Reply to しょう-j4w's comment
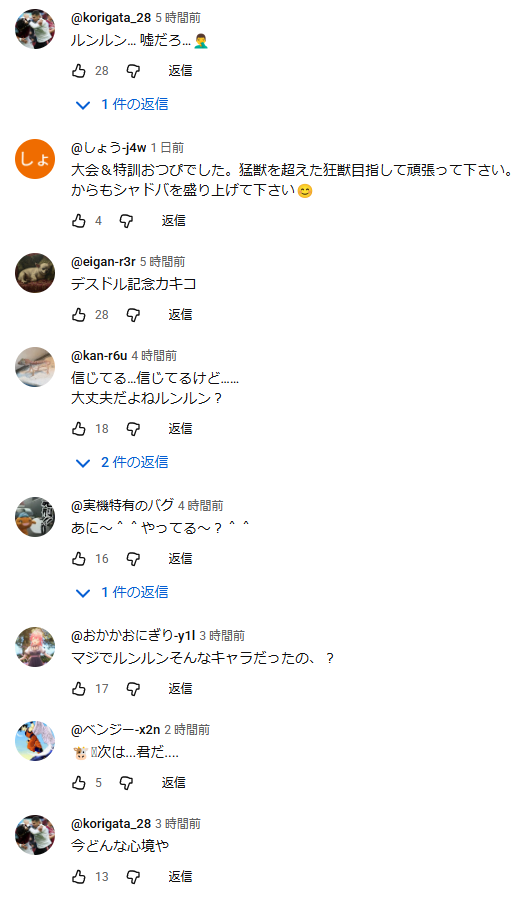516x899 pixels. pos(173,221)
